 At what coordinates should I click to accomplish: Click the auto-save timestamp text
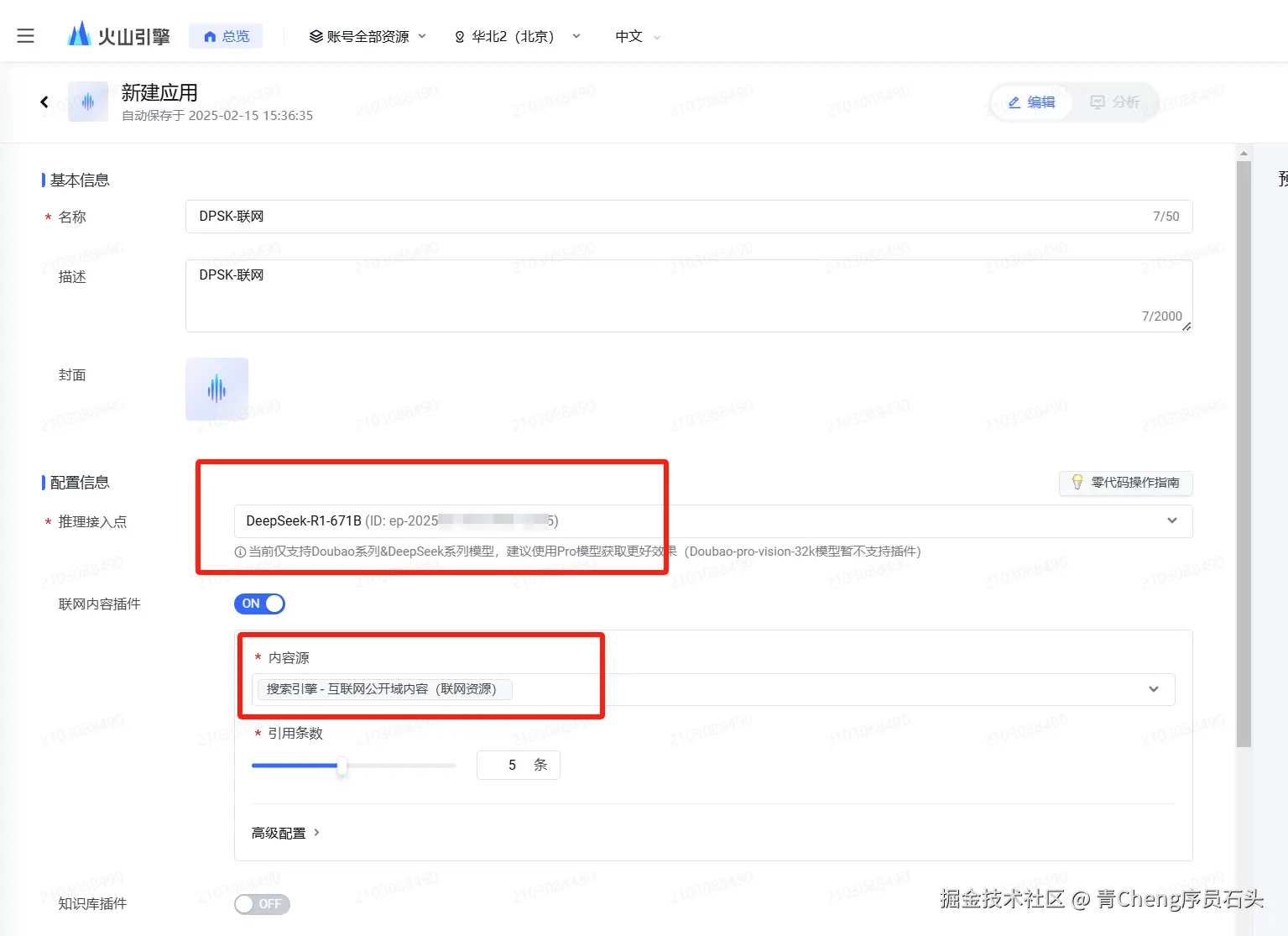click(217, 116)
